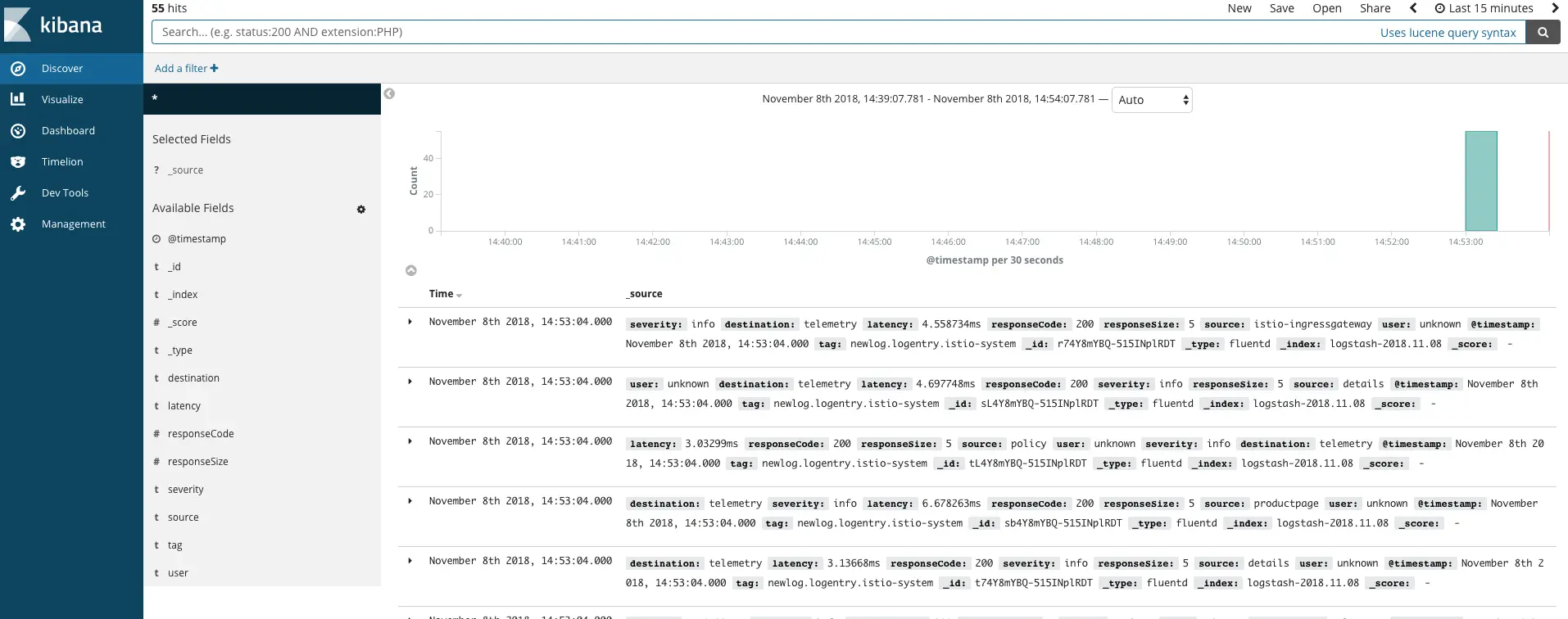The image size is (1568, 619).
Task: Open Uses lucene query syntax link
Action: click(x=1448, y=33)
